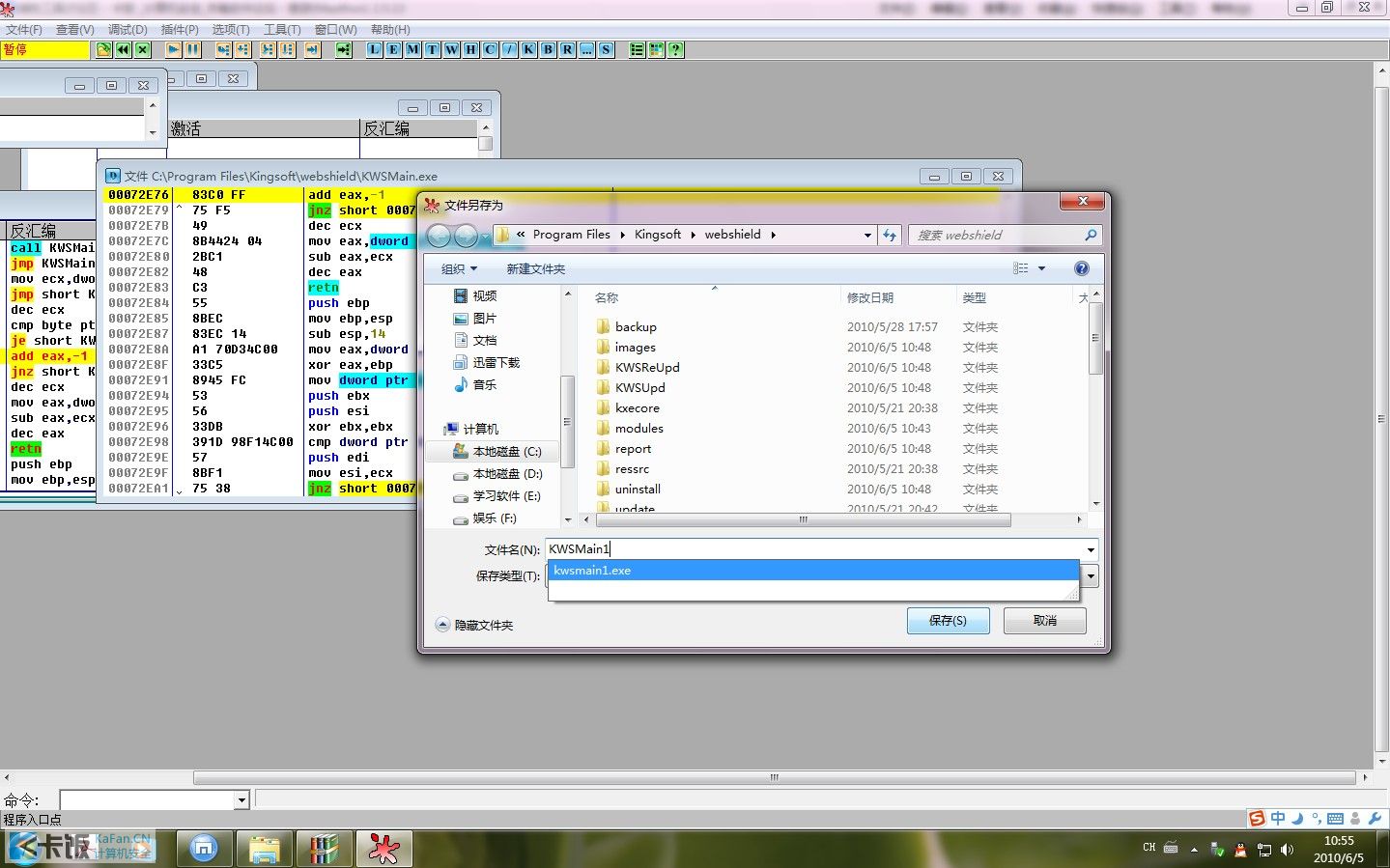This screenshot has width=1390, height=868.
Task: Click the 命令 command input field
Action: pos(148,799)
